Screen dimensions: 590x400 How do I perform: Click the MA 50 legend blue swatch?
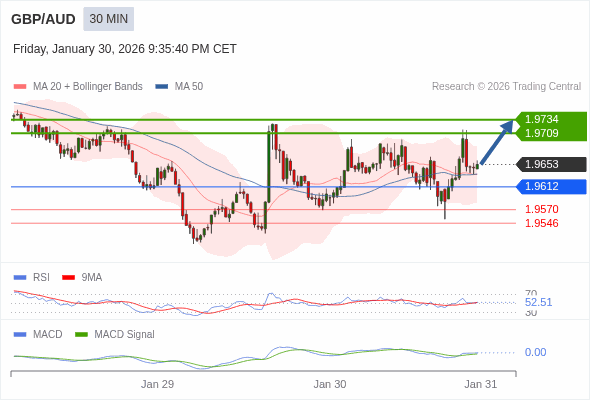click(x=162, y=87)
